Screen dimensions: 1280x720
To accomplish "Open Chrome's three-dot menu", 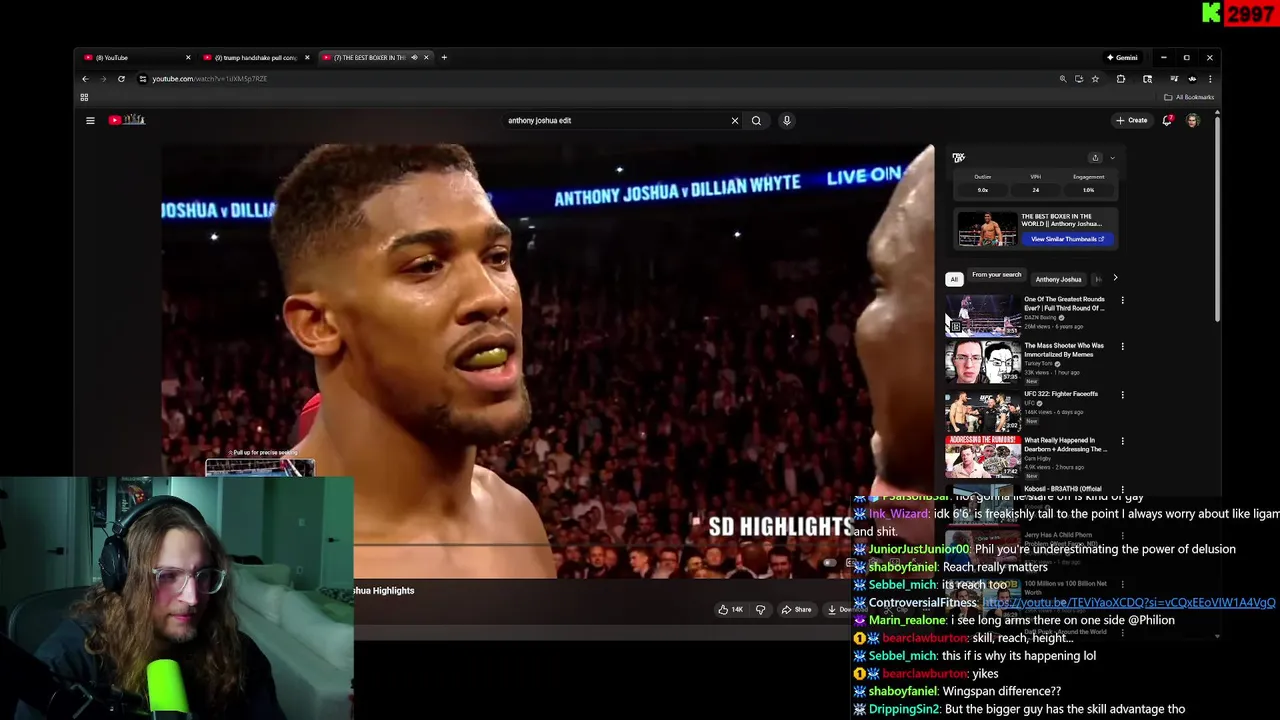I will (x=1210, y=79).
